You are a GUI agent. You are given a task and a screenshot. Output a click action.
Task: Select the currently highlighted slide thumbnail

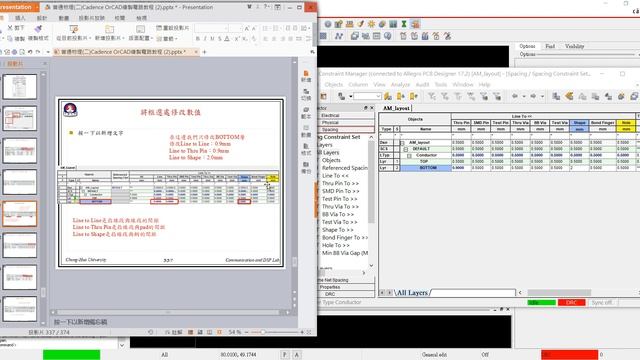(x=20, y=214)
